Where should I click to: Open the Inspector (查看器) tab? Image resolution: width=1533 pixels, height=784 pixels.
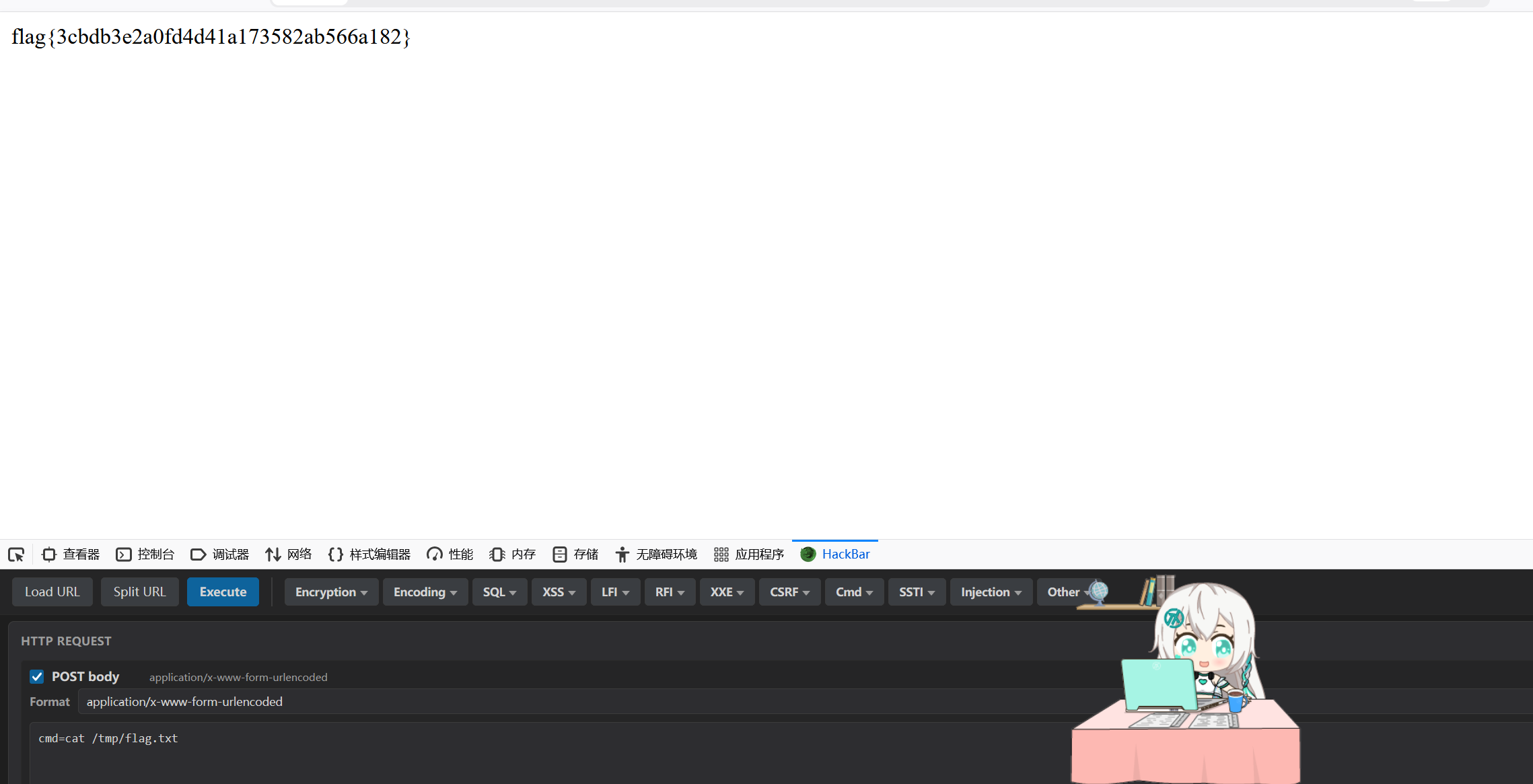[71, 555]
